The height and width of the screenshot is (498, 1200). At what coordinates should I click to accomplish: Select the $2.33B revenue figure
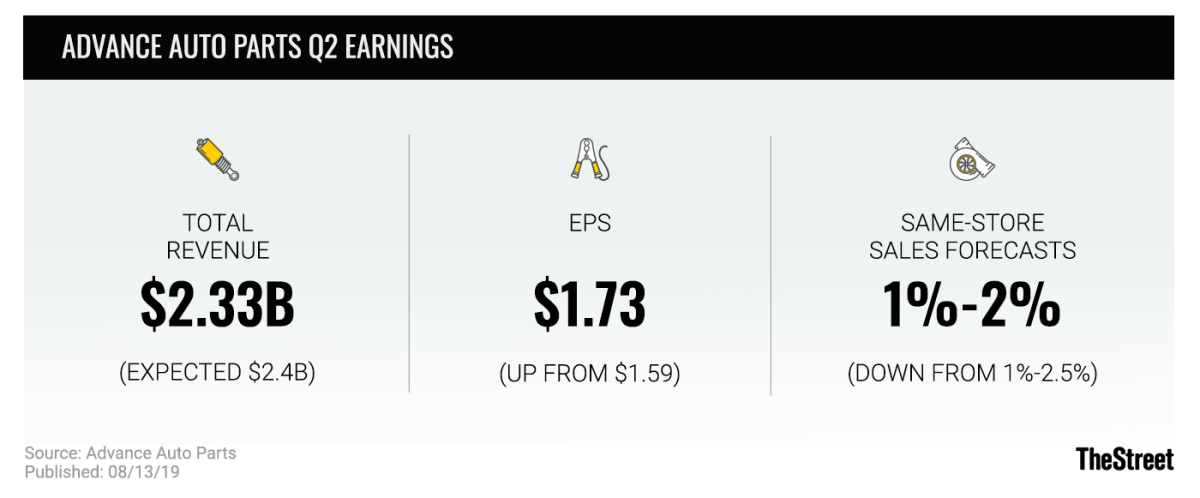coord(217,305)
